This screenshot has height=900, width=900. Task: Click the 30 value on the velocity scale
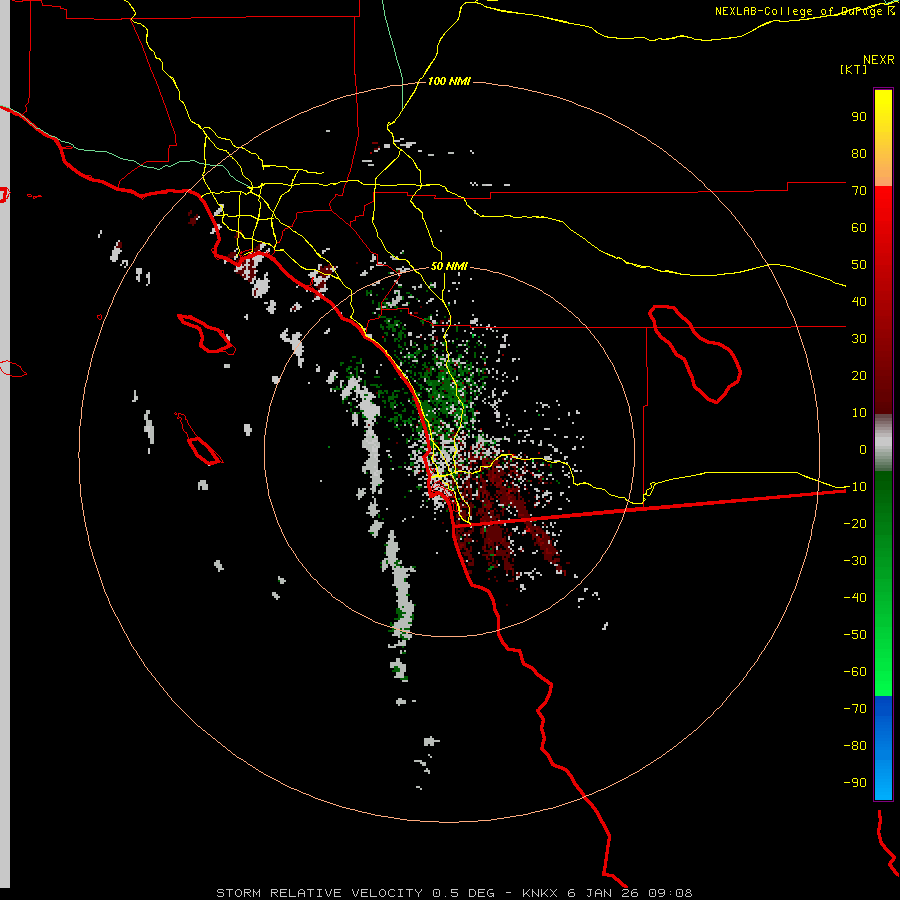[859, 339]
